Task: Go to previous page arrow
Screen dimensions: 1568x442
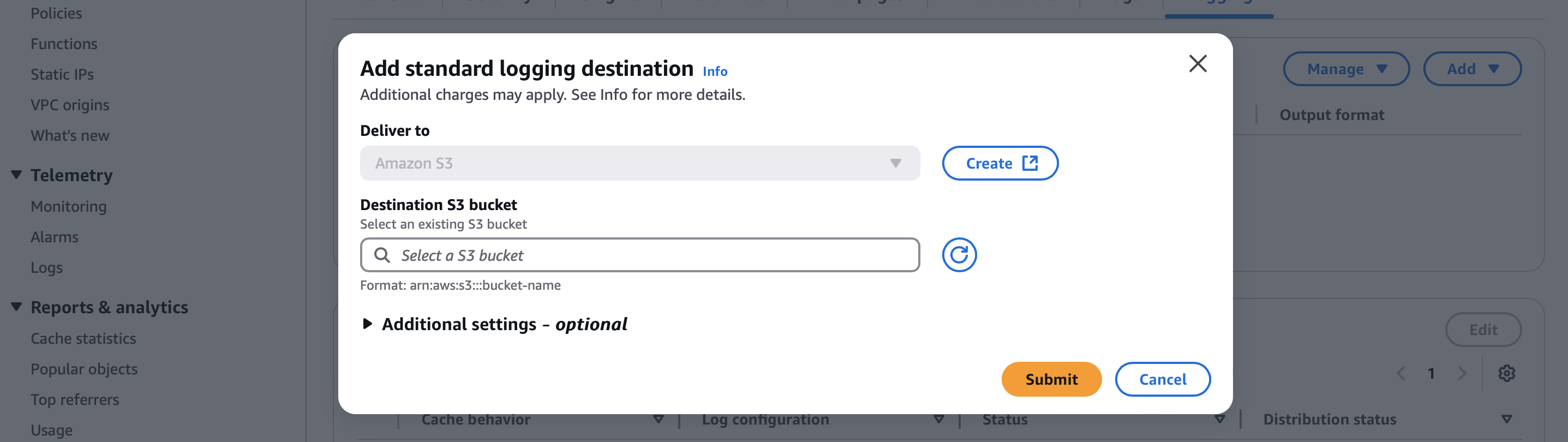Action: click(1401, 373)
